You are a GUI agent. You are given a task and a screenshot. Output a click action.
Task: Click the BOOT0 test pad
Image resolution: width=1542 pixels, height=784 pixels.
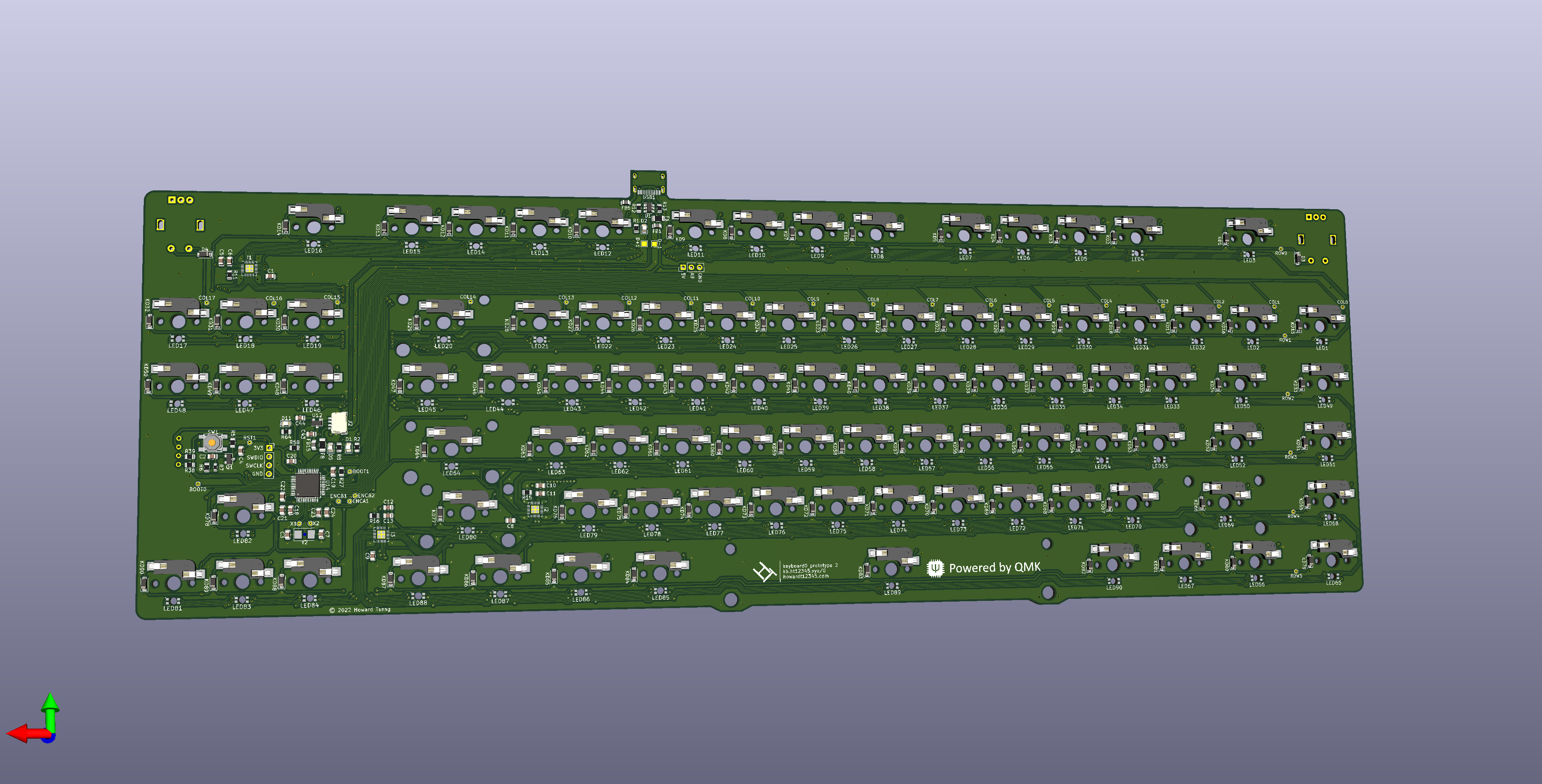pos(198,484)
